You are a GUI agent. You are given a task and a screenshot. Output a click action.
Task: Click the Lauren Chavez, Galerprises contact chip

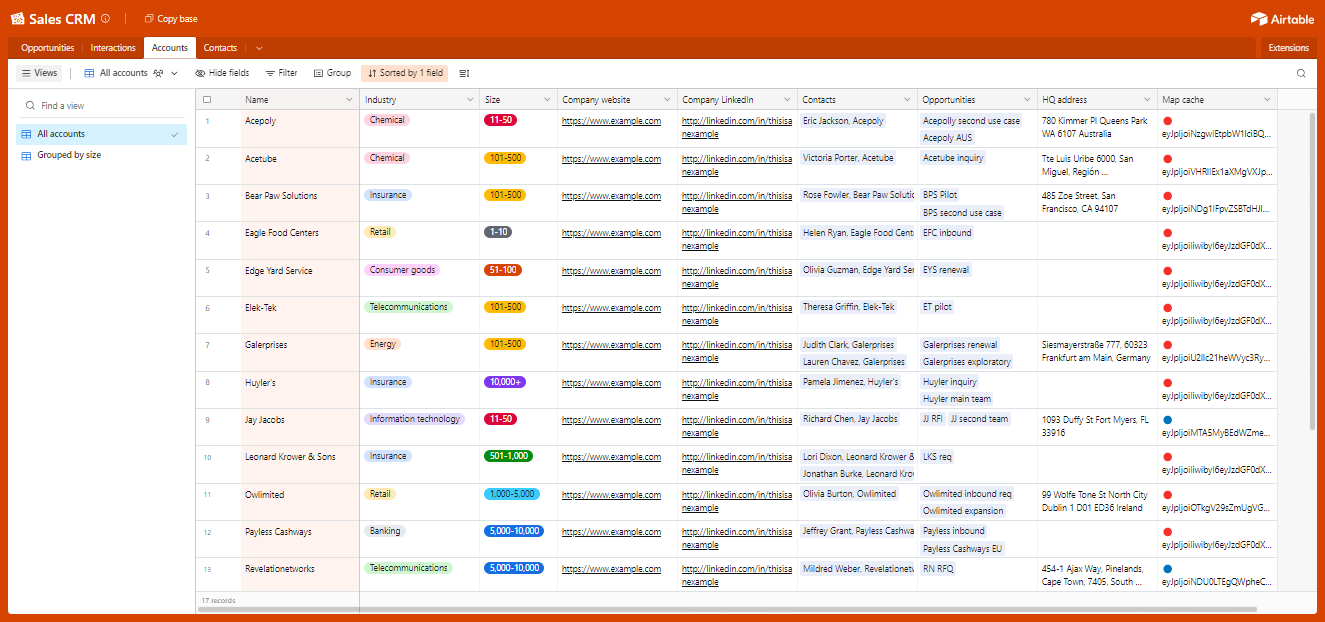[854, 362]
